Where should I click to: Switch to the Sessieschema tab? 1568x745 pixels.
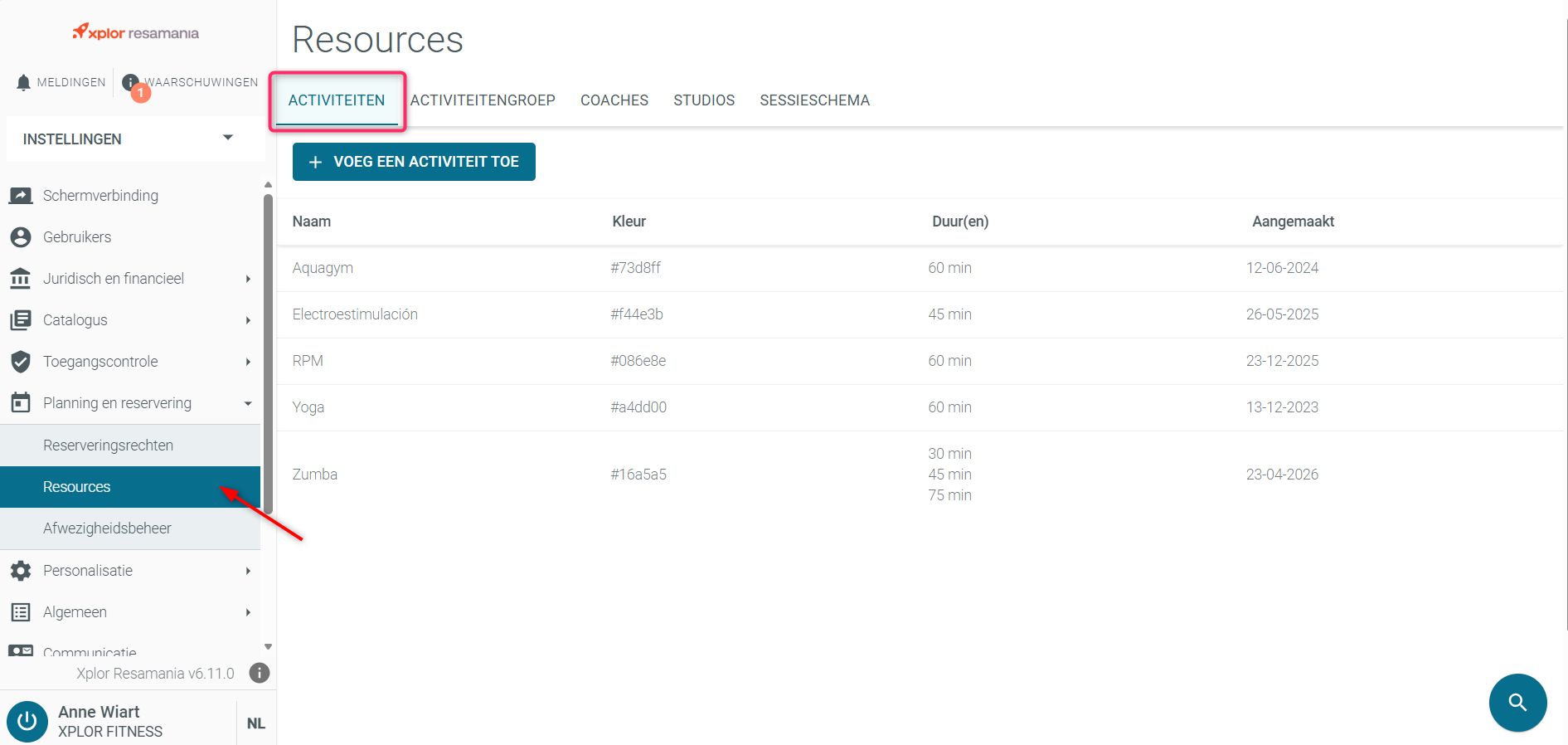[x=814, y=100]
